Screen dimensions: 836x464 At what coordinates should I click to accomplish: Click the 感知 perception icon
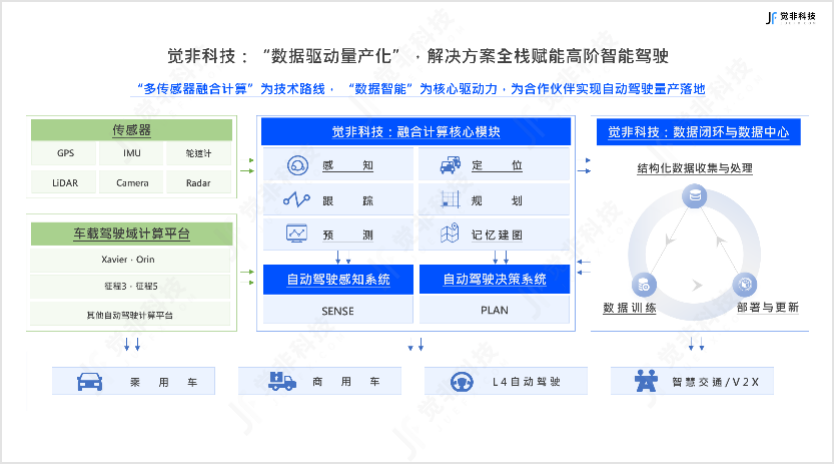(x=298, y=165)
